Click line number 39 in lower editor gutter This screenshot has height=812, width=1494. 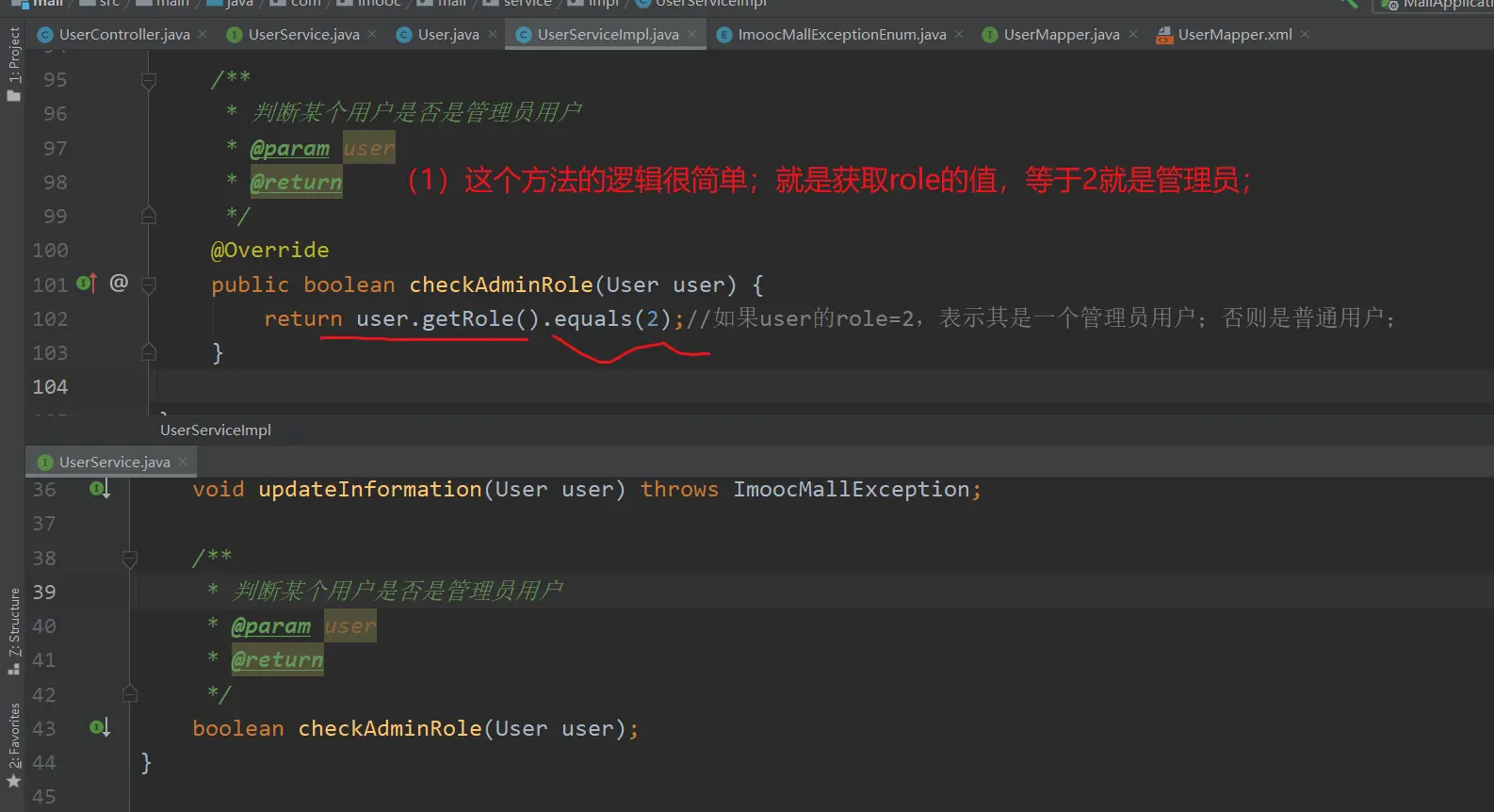click(x=44, y=593)
